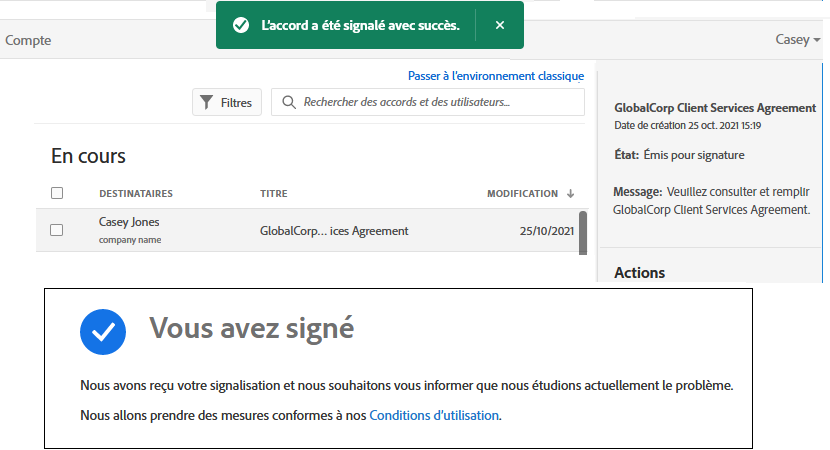Open the Compte menu
Screen dimensions: 830x450
click(28, 40)
